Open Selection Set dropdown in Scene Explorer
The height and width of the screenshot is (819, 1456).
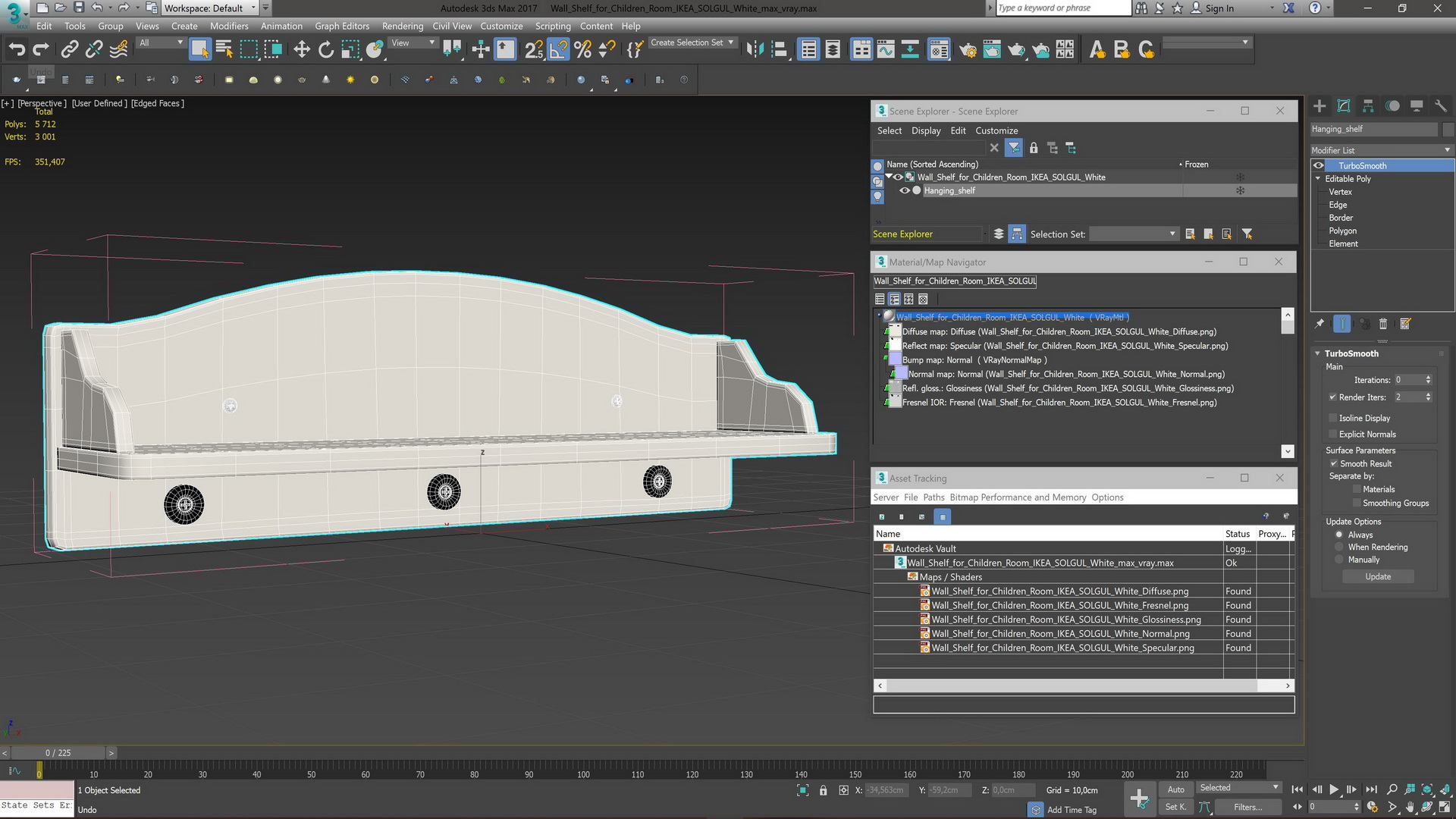(x=1134, y=234)
